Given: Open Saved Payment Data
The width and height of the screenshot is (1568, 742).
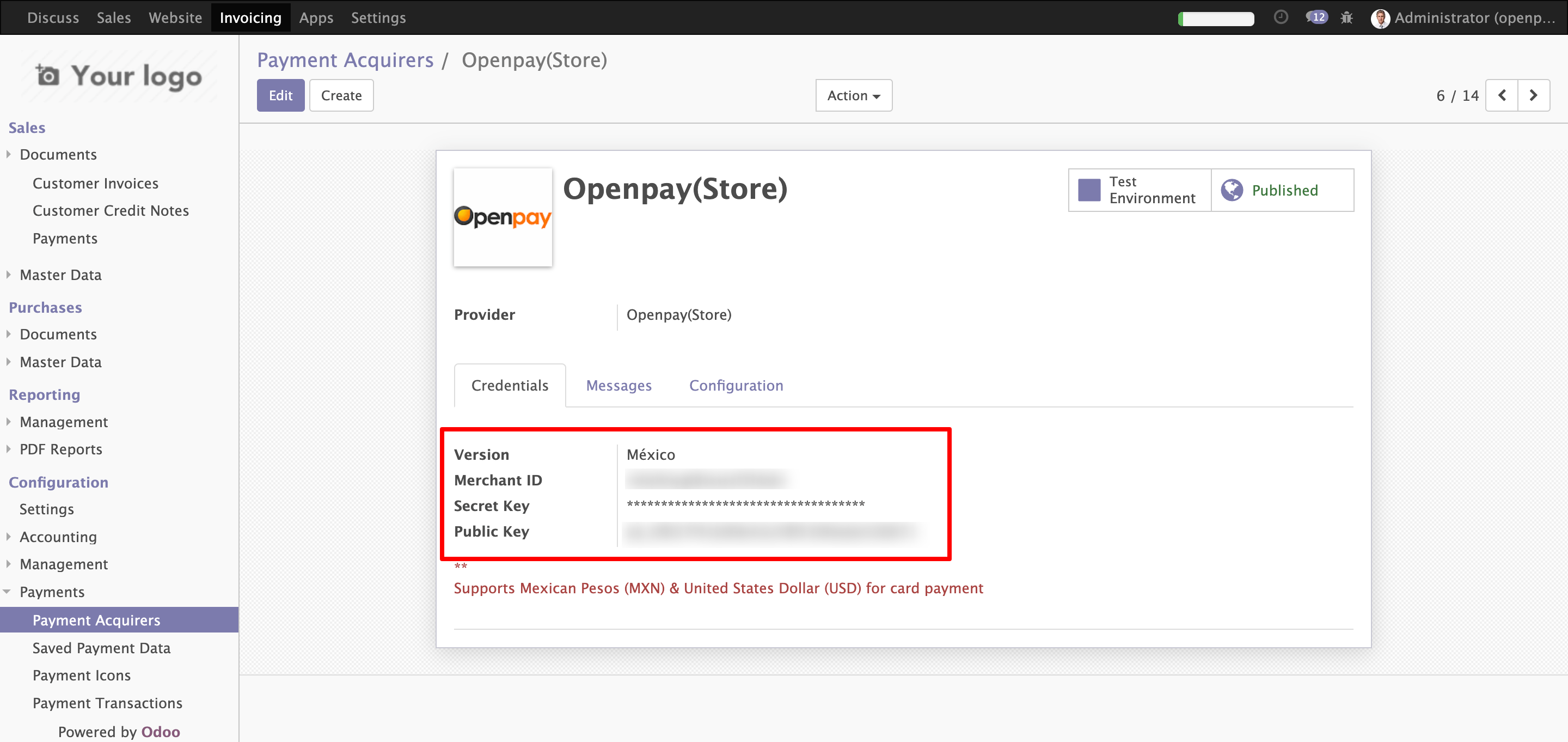Looking at the screenshot, I should (102, 648).
